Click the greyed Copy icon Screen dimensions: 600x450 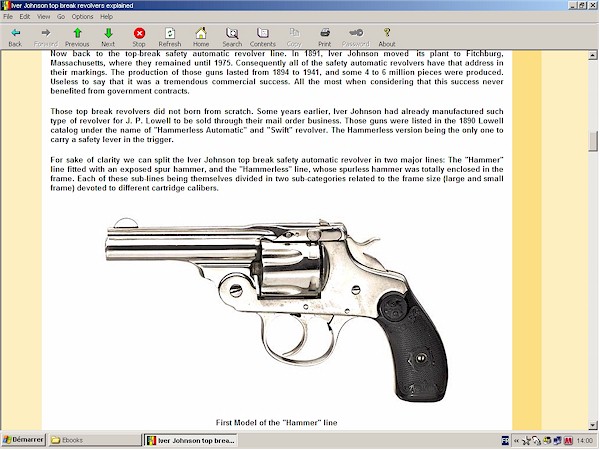pyautogui.click(x=294, y=37)
